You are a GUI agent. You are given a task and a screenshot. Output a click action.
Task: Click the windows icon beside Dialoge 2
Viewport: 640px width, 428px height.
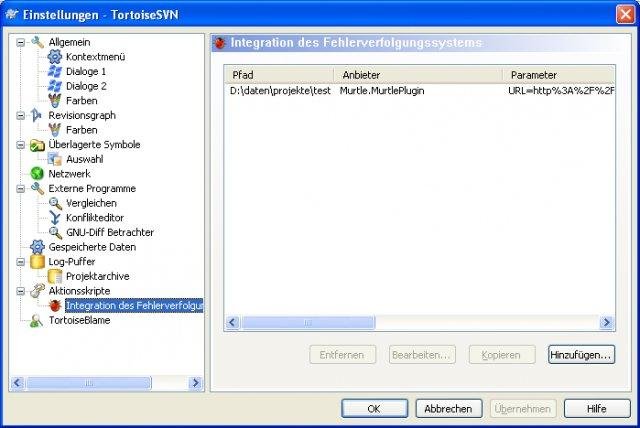coord(55,86)
